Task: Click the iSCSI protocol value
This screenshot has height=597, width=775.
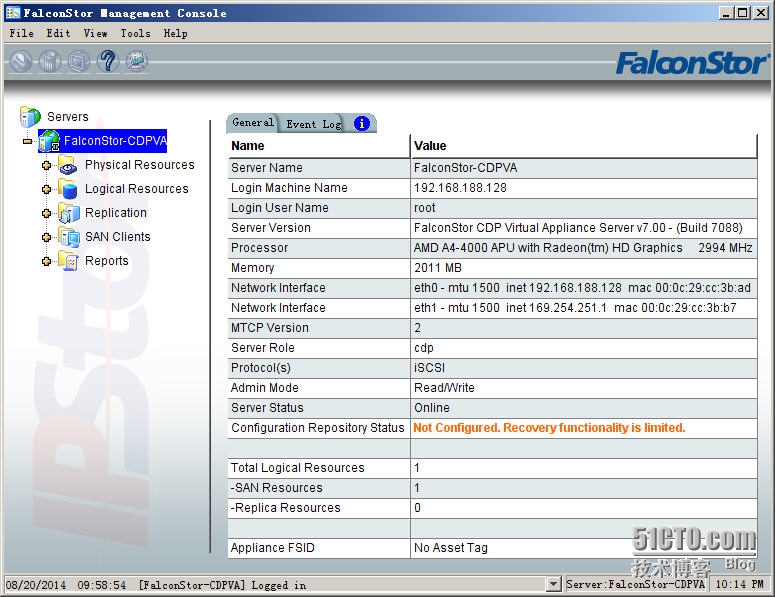Action: (x=430, y=368)
